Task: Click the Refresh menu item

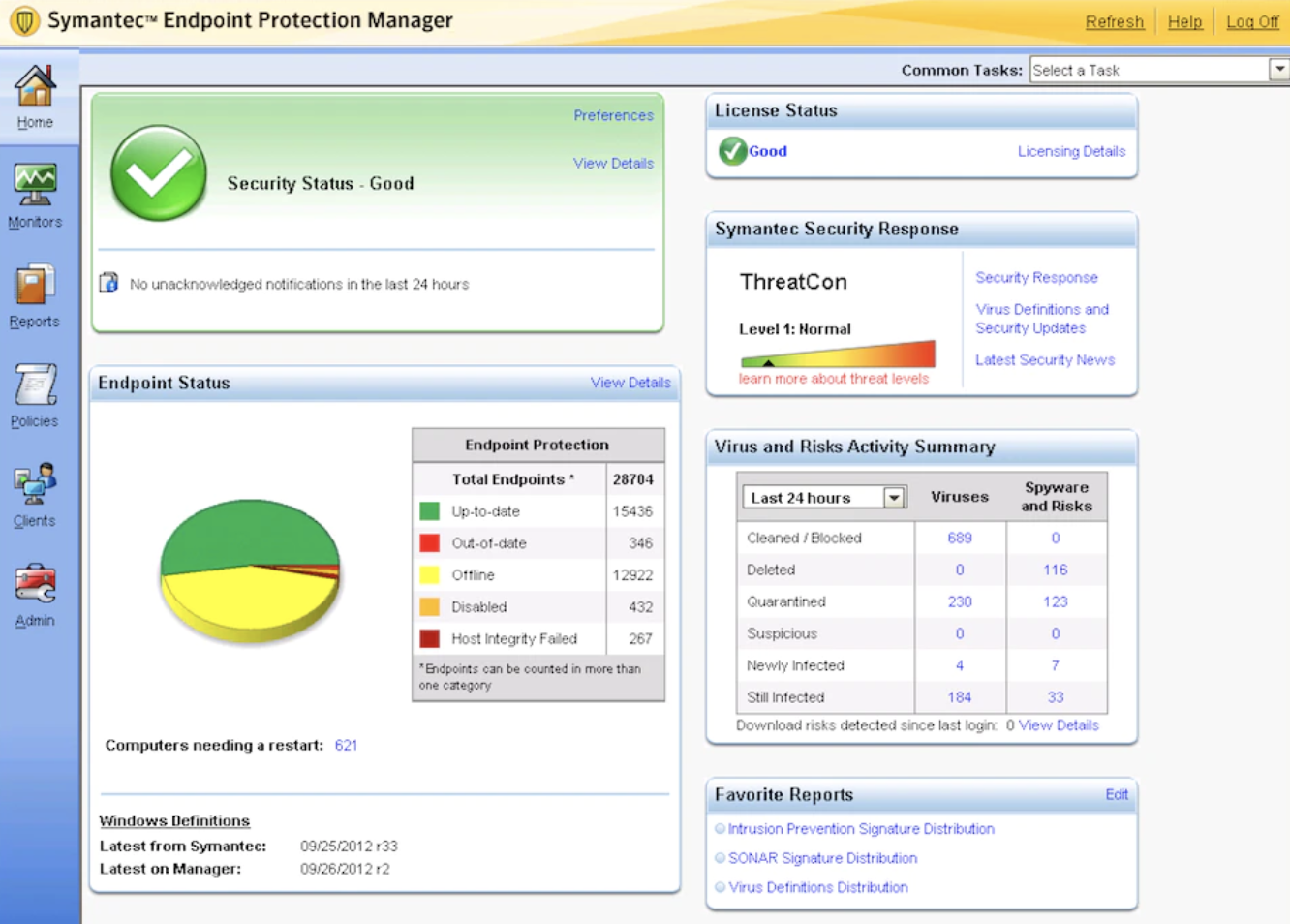Action: [1115, 21]
